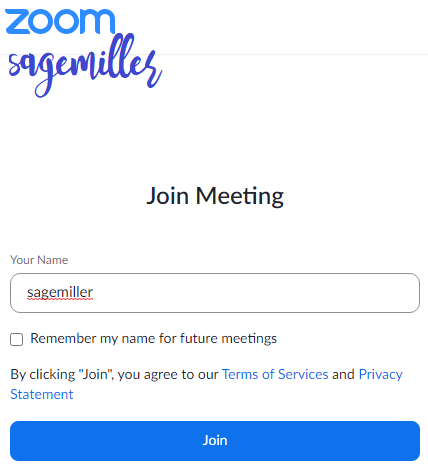The width and height of the screenshot is (428, 473).
Task: Click the Join Meeting heading
Action: (x=215, y=196)
